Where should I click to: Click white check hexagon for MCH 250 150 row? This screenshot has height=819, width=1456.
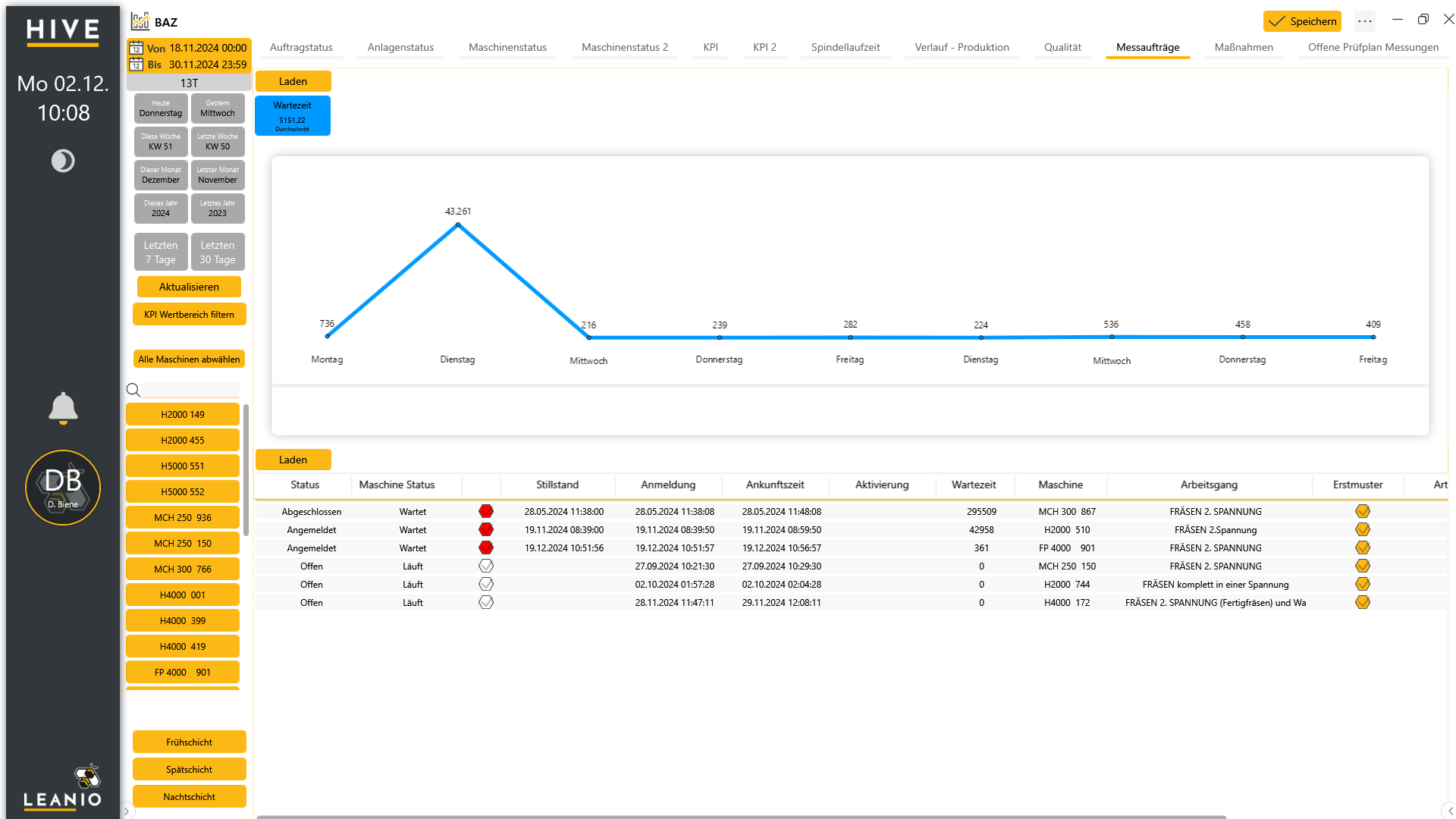tap(486, 566)
